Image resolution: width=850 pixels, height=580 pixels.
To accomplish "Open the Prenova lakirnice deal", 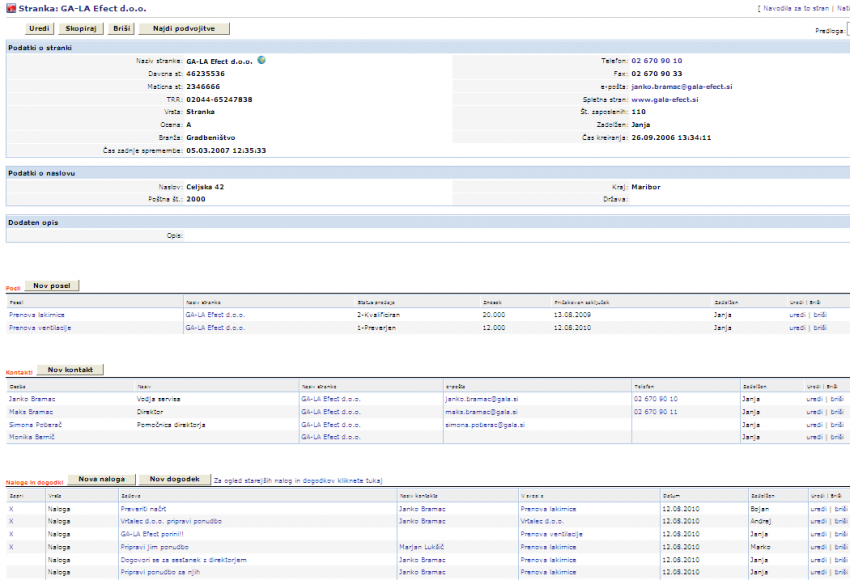I will click(37, 314).
